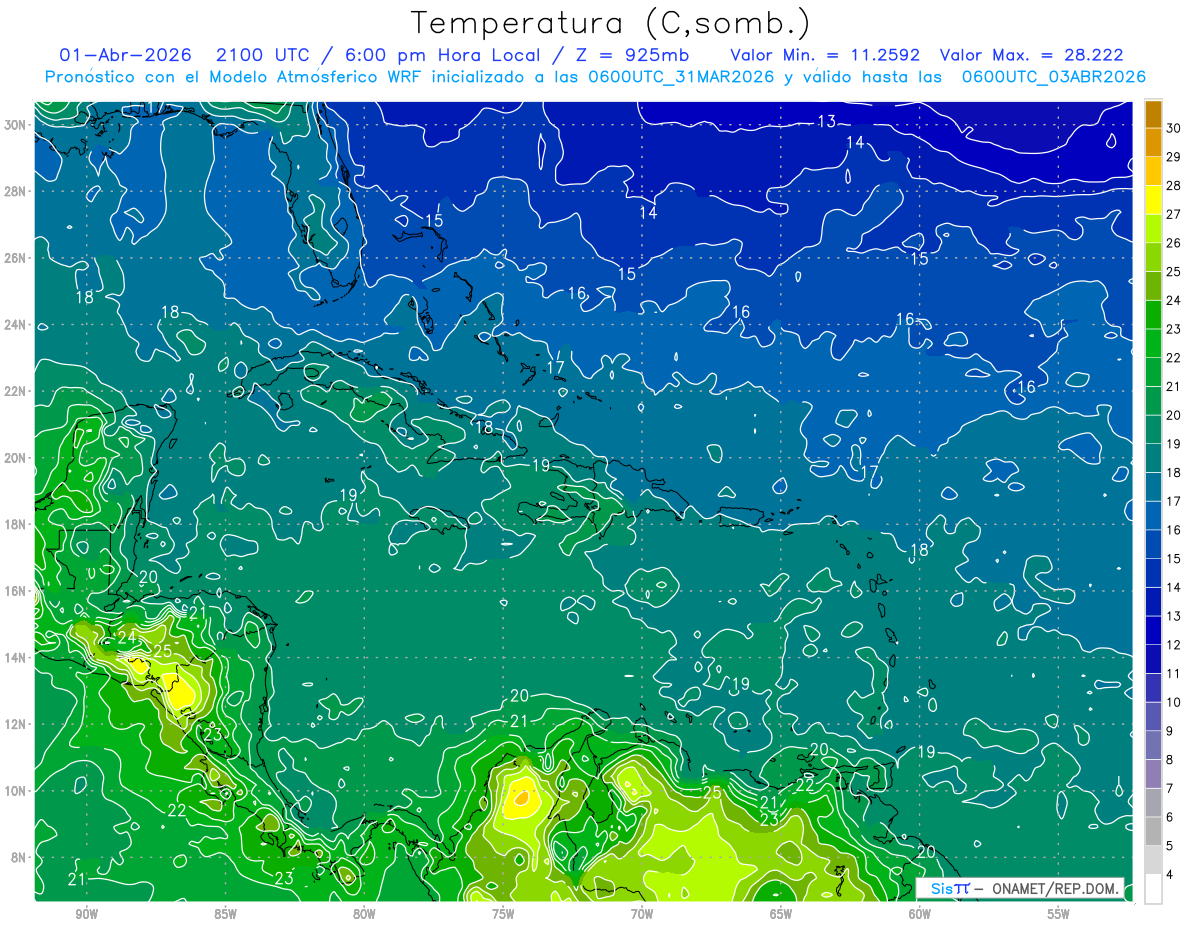This screenshot has height=927, width=1200.
Task: Click the Valor Max. = 28.222 text
Action: 1032,55
